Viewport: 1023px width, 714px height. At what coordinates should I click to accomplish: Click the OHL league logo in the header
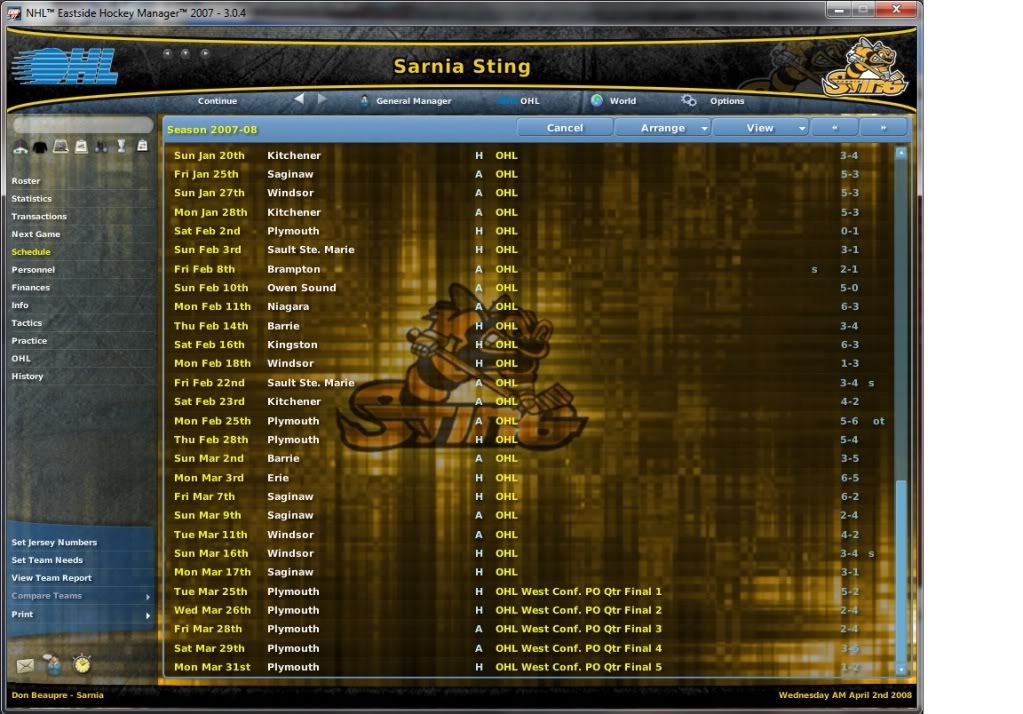tap(65, 66)
